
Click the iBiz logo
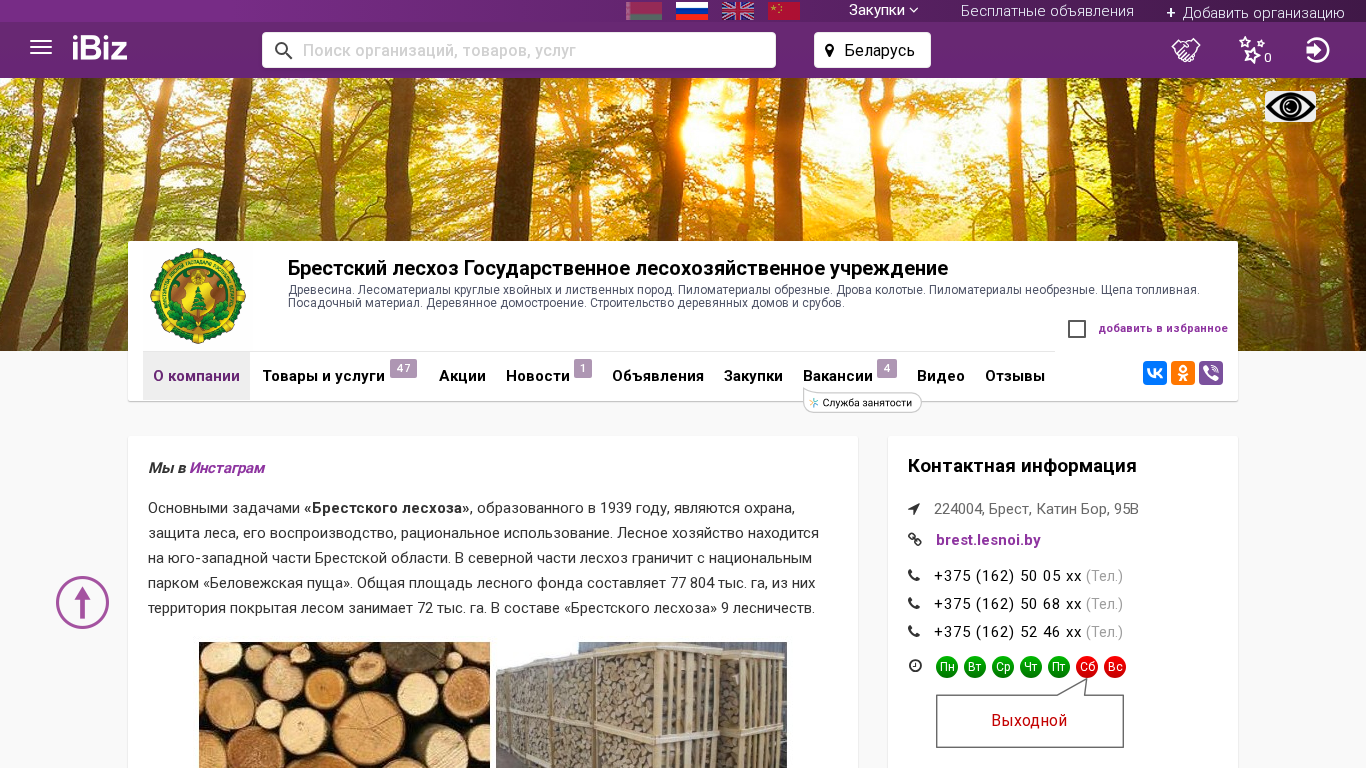tap(100, 48)
